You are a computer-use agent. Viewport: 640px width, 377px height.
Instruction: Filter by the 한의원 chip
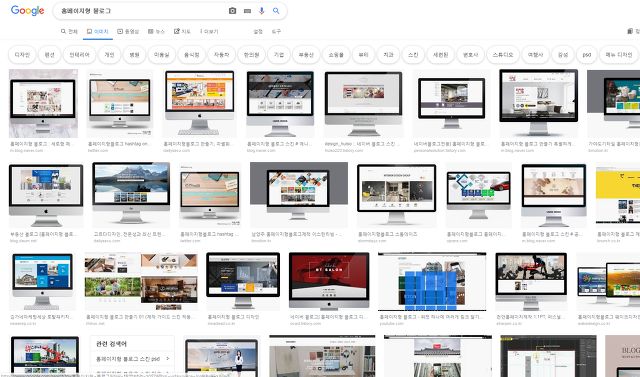[251, 55]
